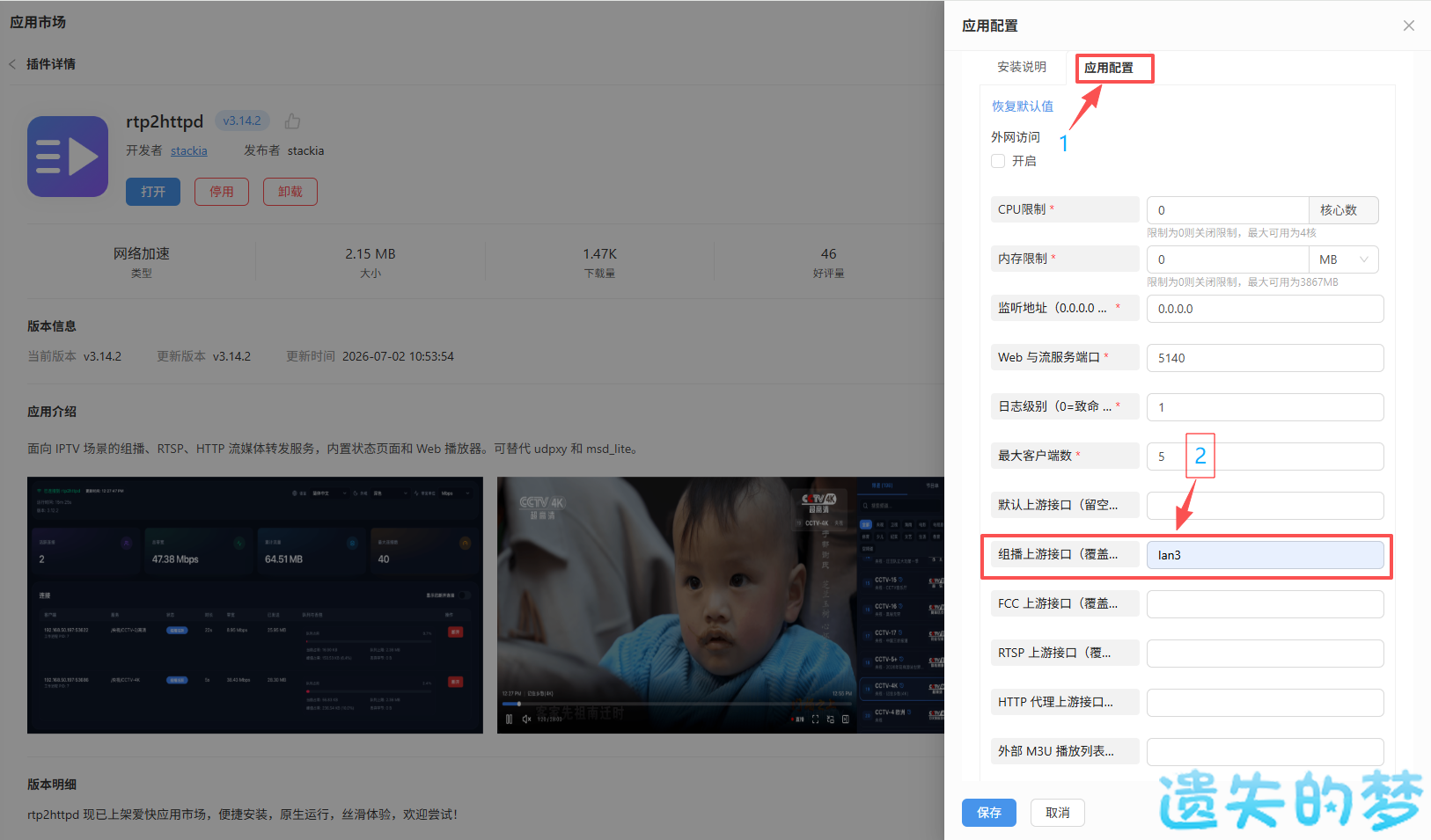1431x840 pixels.
Task: Click the 1.47K download count
Action: tap(599, 253)
